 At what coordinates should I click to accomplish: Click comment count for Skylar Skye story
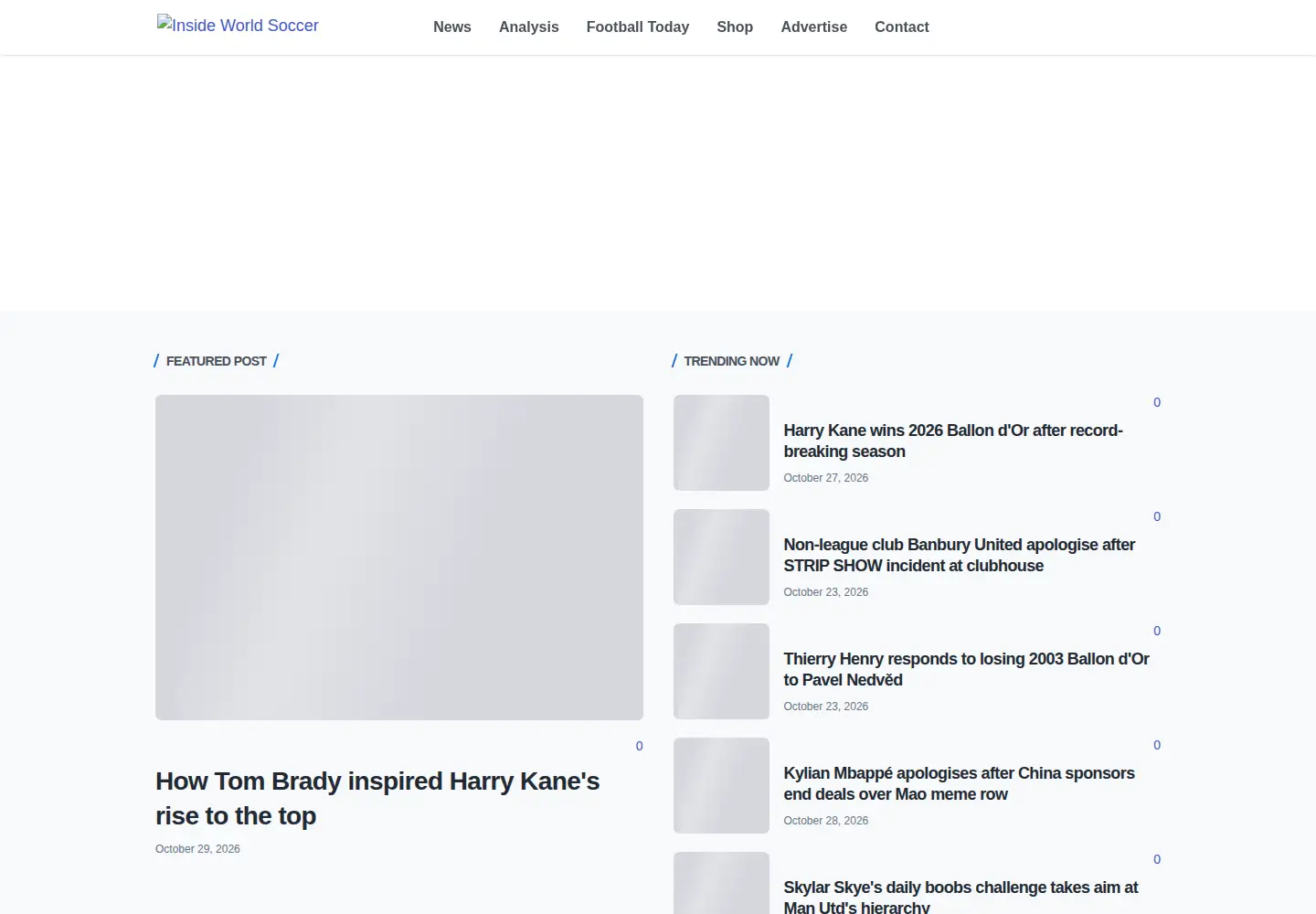point(1157,859)
